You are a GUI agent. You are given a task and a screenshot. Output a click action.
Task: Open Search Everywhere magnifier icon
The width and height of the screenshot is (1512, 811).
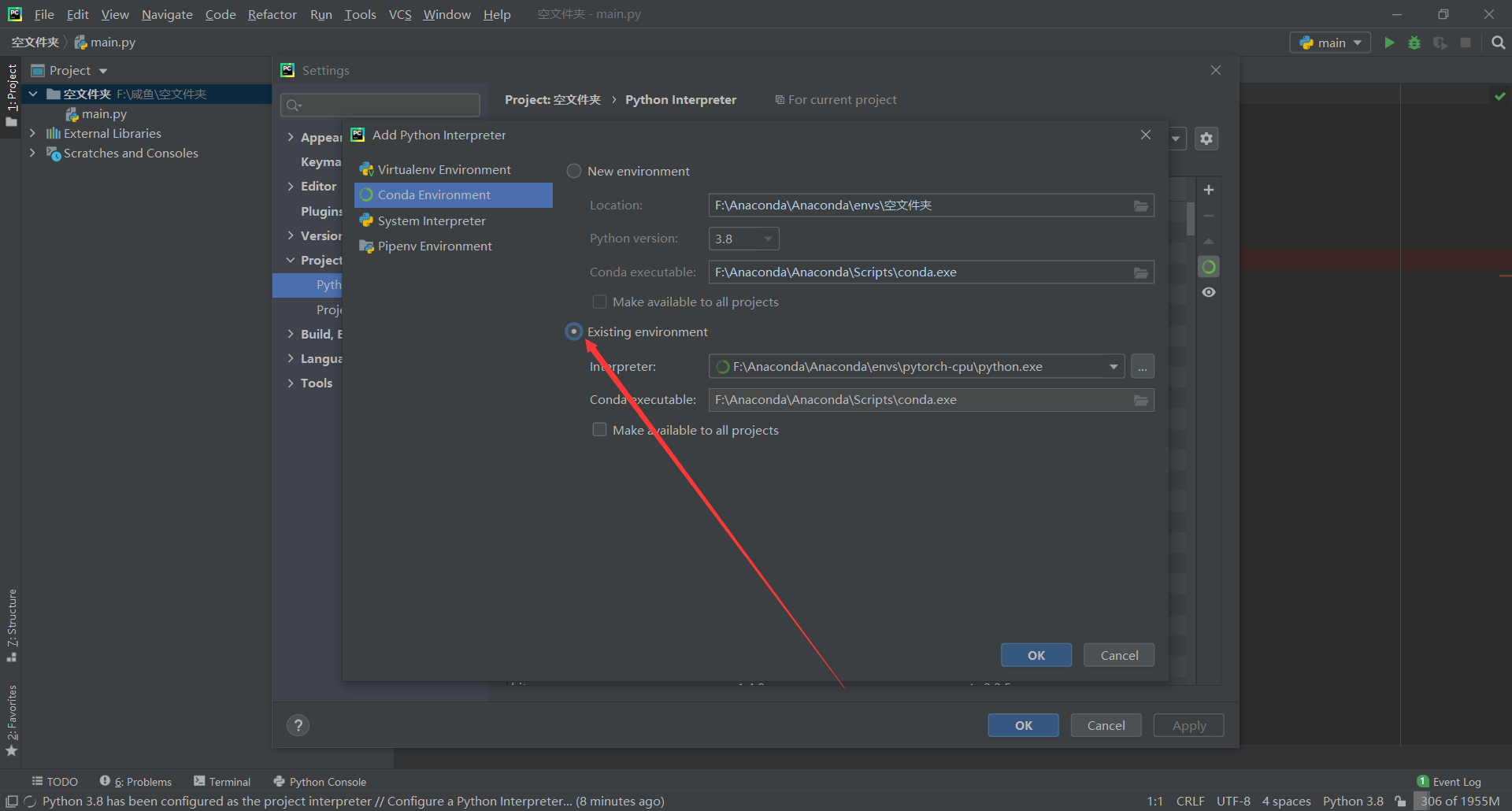click(1498, 43)
